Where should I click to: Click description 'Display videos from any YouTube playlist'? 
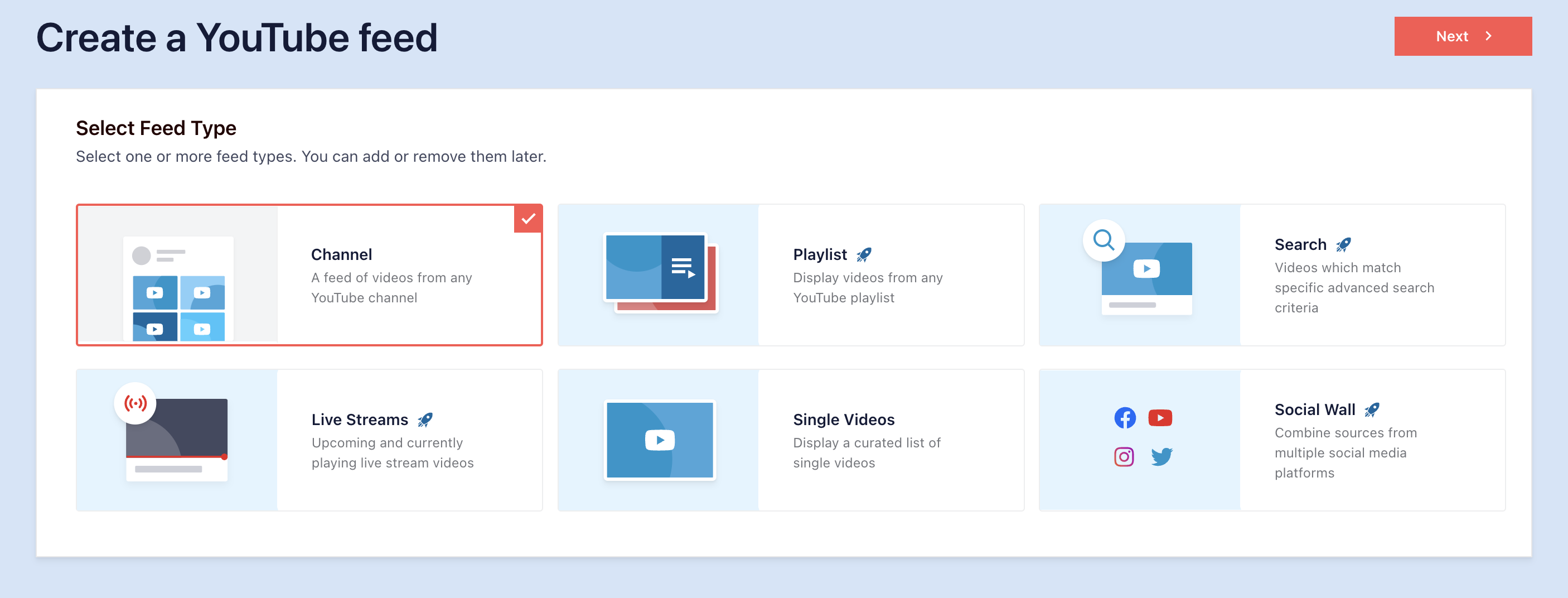[868, 287]
